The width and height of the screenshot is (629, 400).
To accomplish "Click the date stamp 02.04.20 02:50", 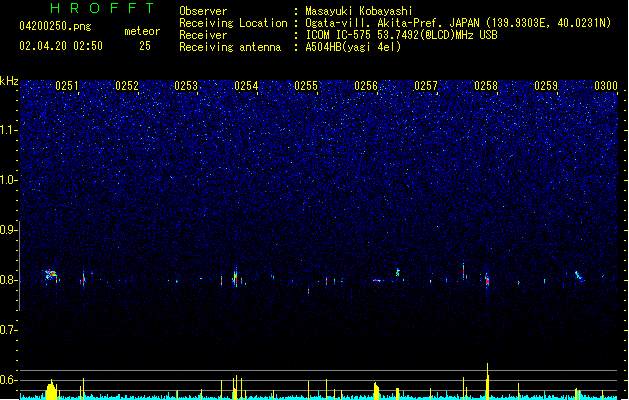I will pos(61,46).
